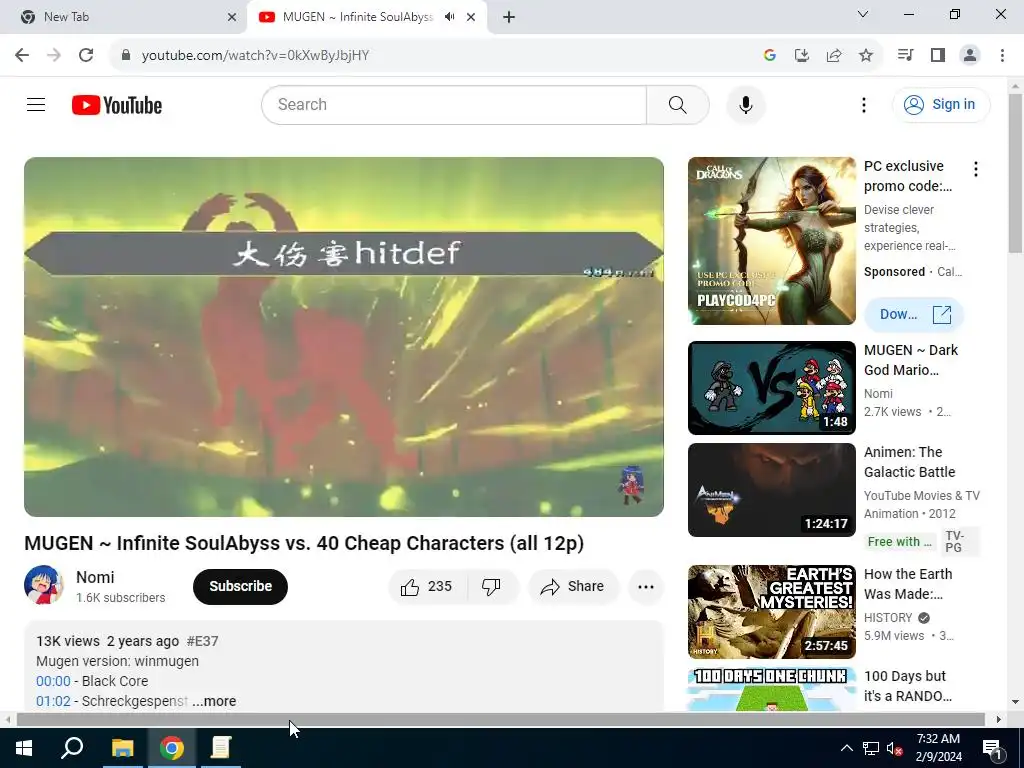Click the video player to pause
The image size is (1024, 768).
tap(344, 337)
